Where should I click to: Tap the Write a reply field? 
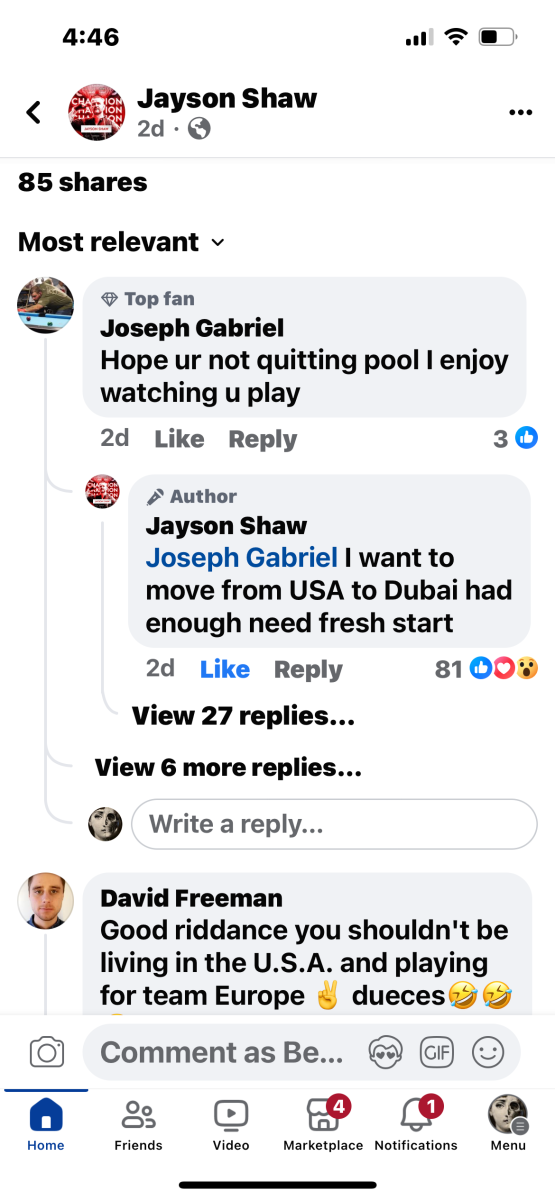pos(334,824)
